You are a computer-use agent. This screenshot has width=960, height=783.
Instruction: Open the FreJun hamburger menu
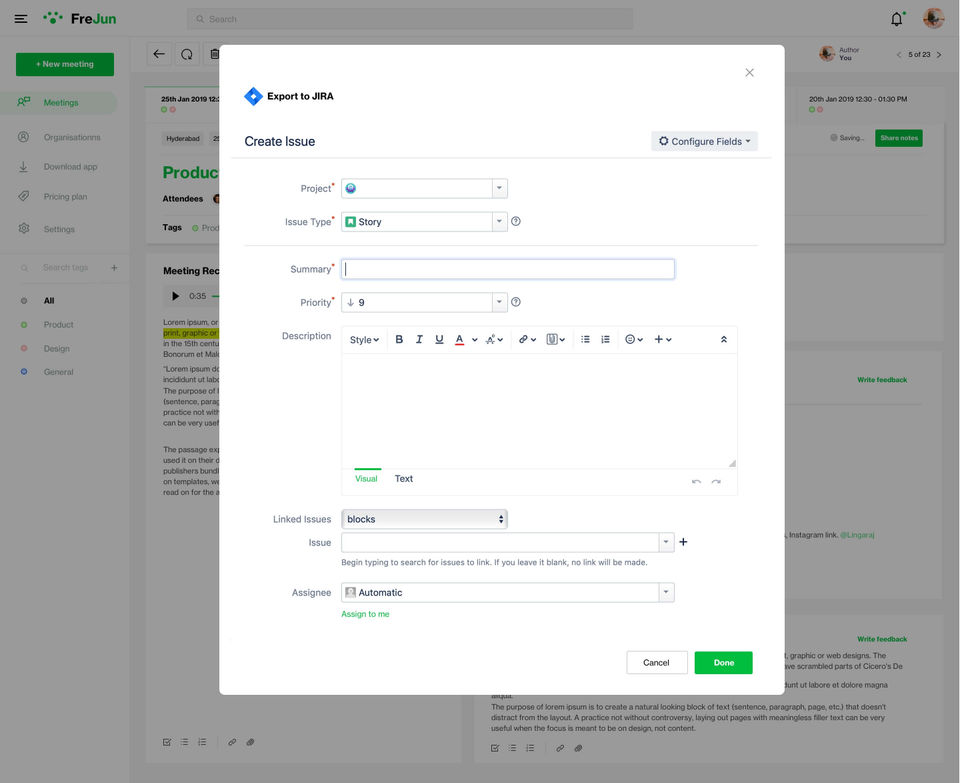pyautogui.click(x=21, y=19)
